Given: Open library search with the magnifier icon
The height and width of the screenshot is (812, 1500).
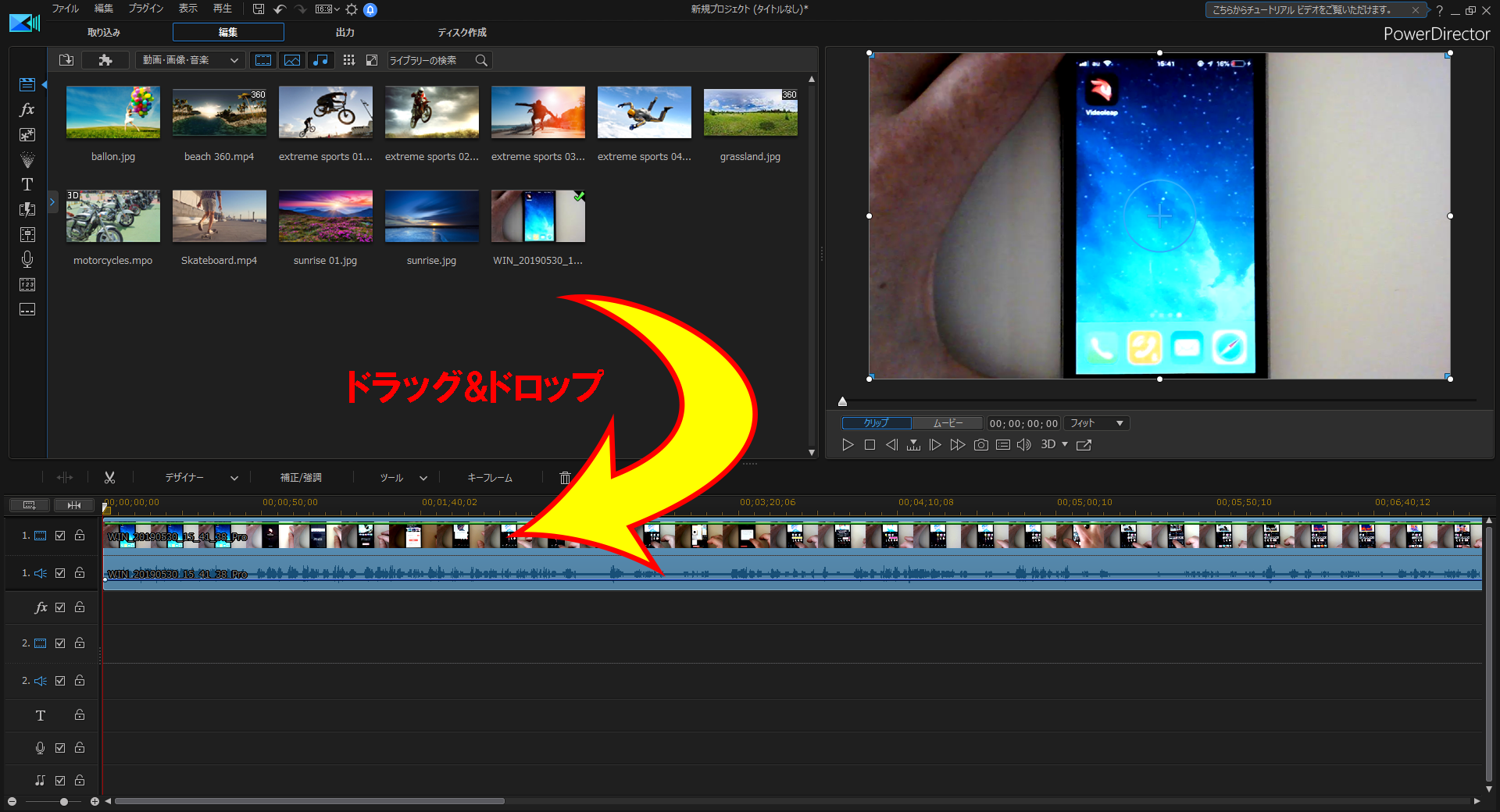Looking at the screenshot, I should tap(481, 60).
